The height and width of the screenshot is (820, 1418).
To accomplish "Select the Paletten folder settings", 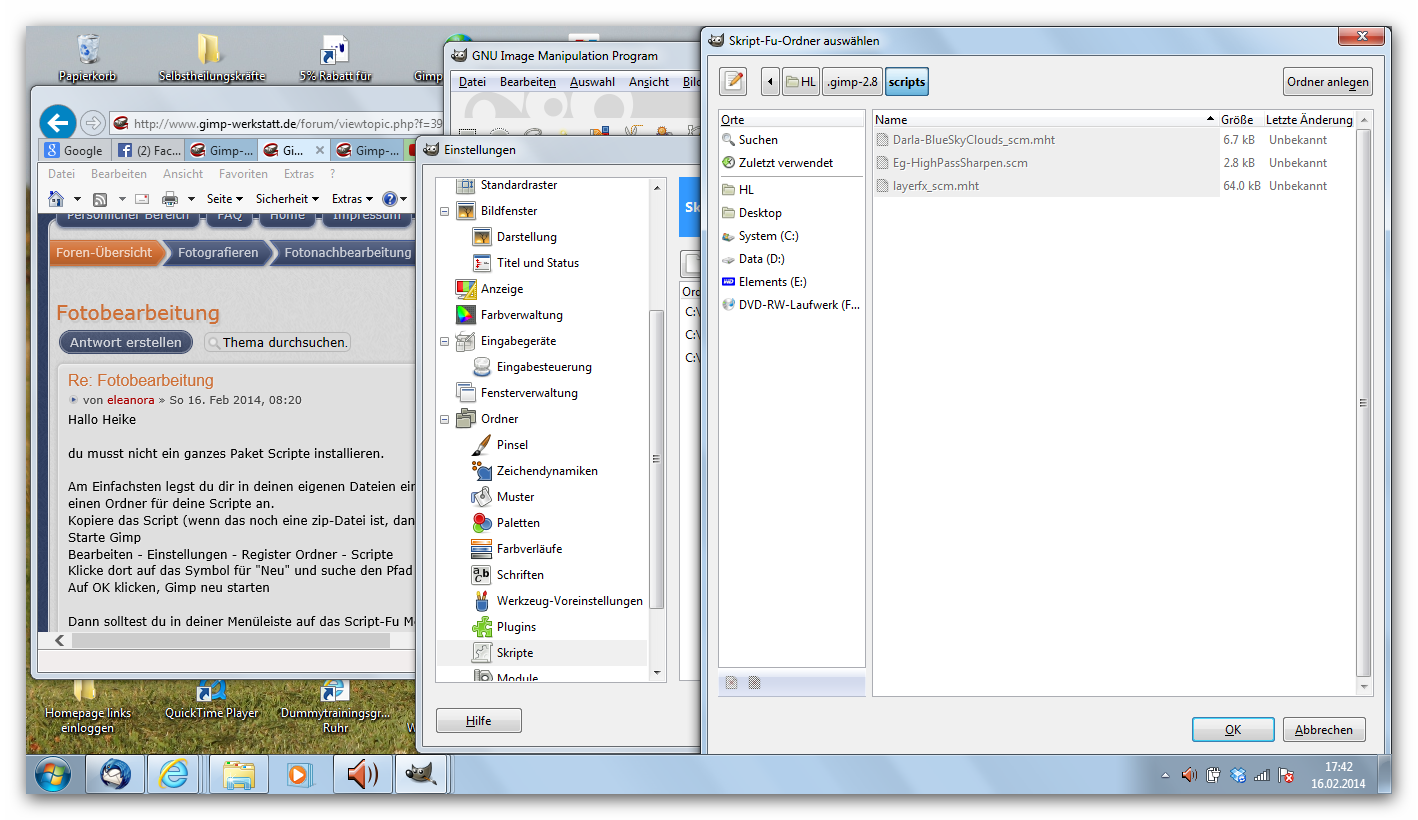I will coord(518,523).
